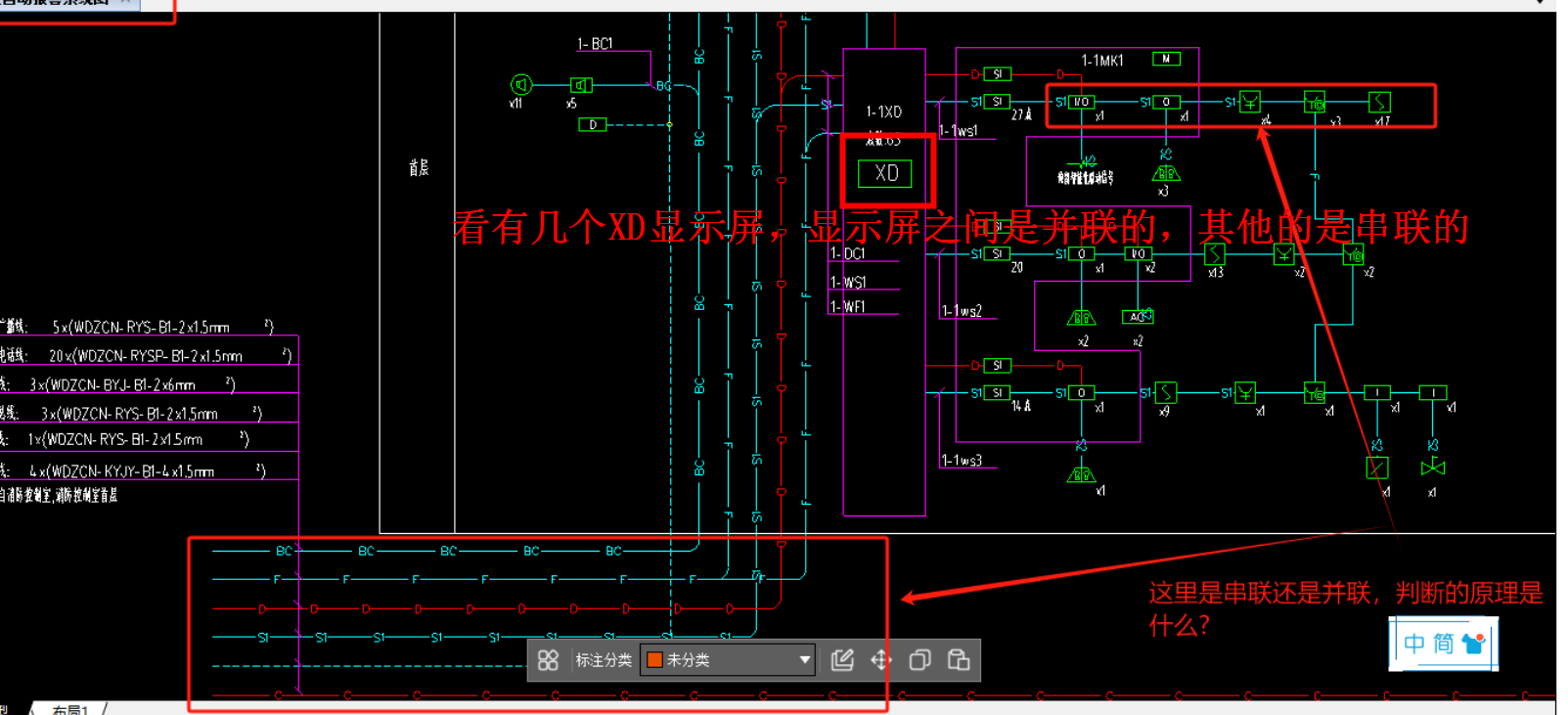The width and height of the screenshot is (1568, 715).
Task: Paste annotation using the clipboard icon
Action: [959, 660]
